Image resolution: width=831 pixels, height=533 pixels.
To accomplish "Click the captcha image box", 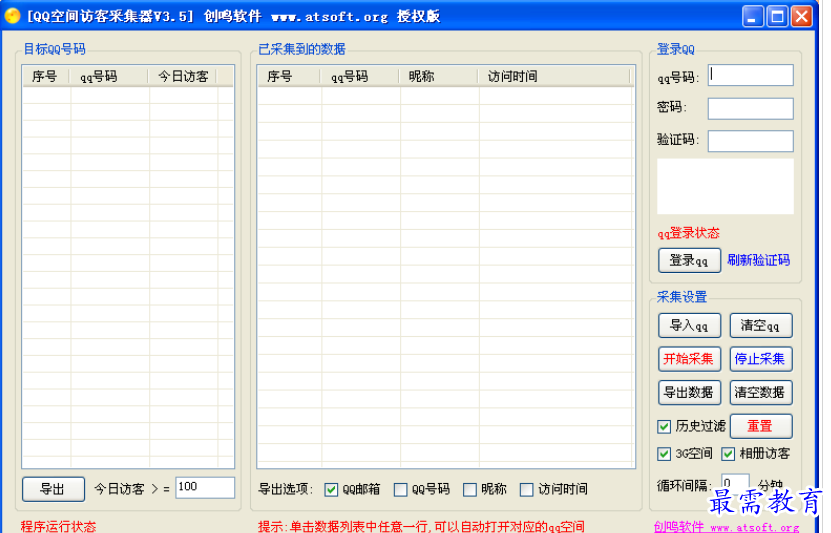I will pyautogui.click(x=725, y=186).
